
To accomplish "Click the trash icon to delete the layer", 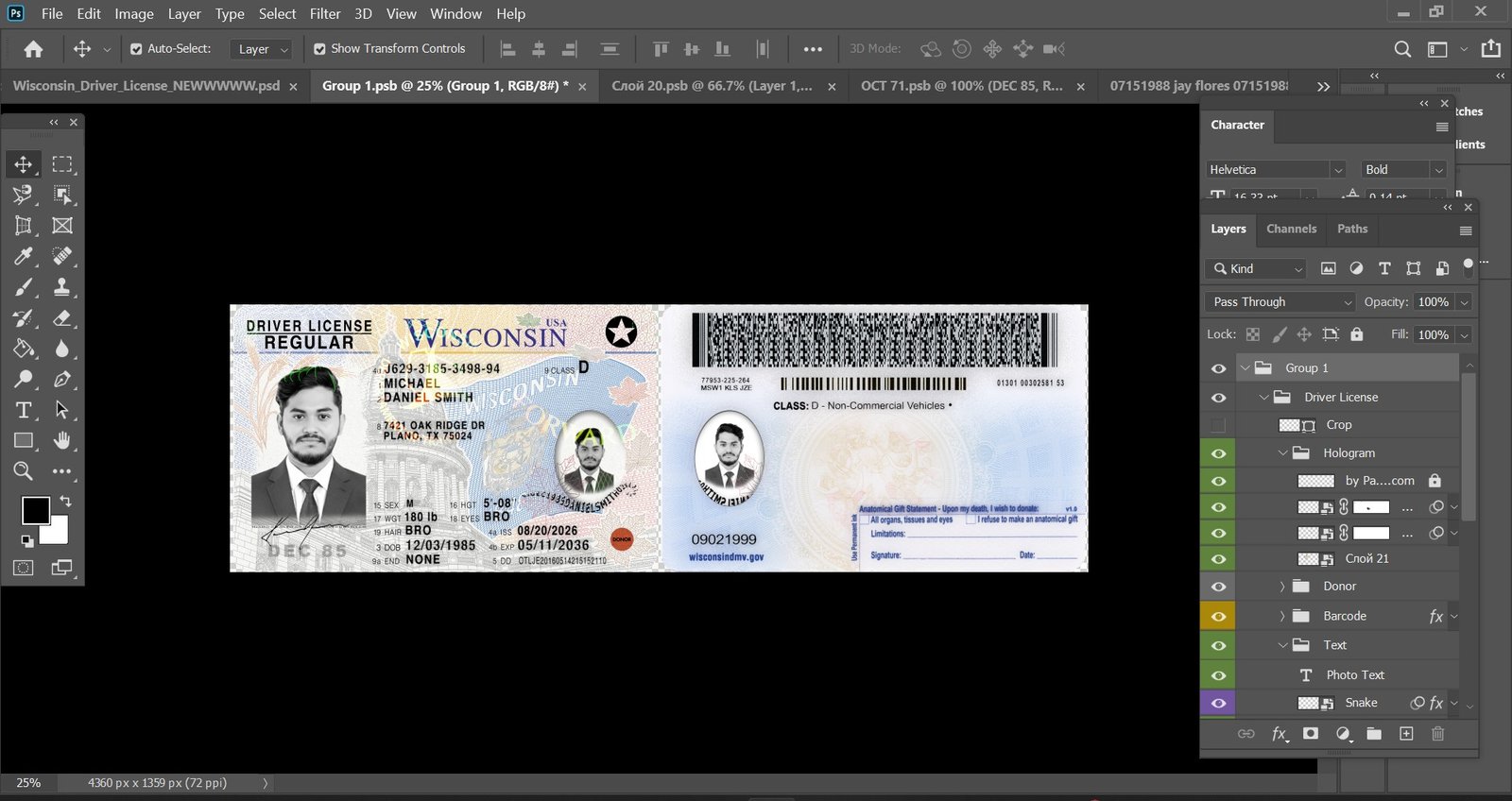I will [1437, 734].
